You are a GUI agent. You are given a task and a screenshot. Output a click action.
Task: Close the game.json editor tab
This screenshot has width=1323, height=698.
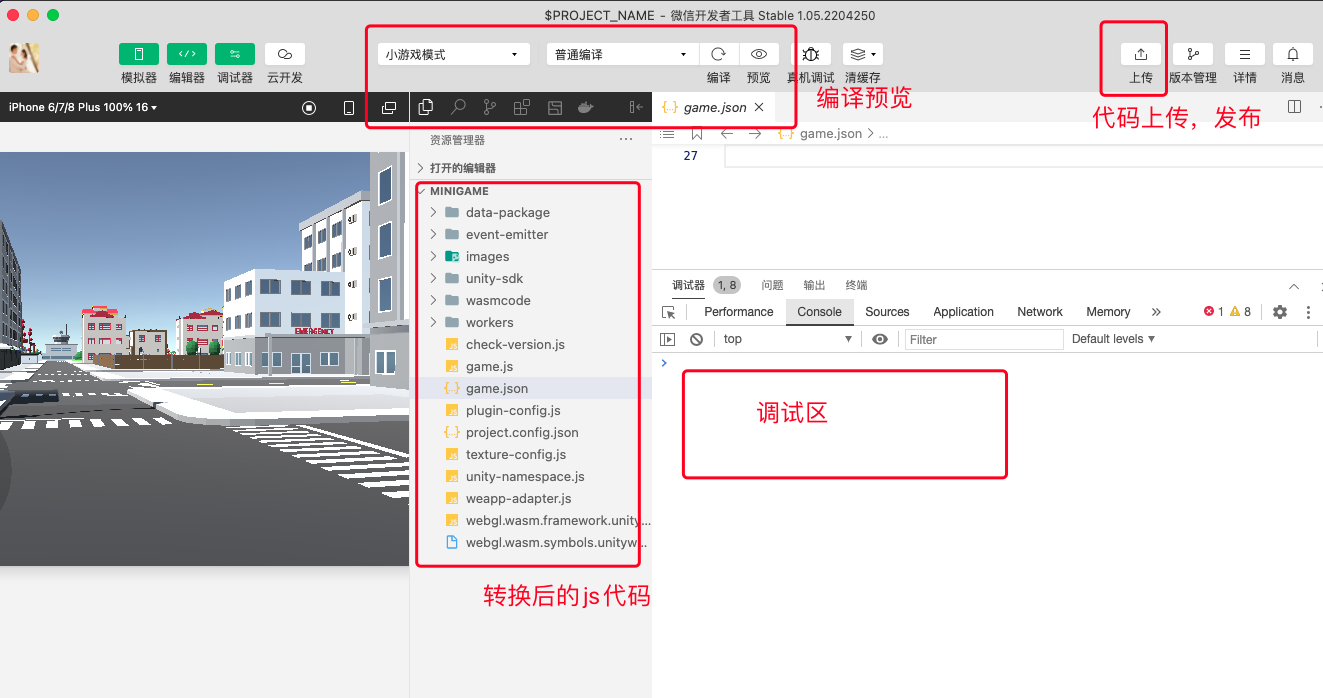[x=759, y=107]
